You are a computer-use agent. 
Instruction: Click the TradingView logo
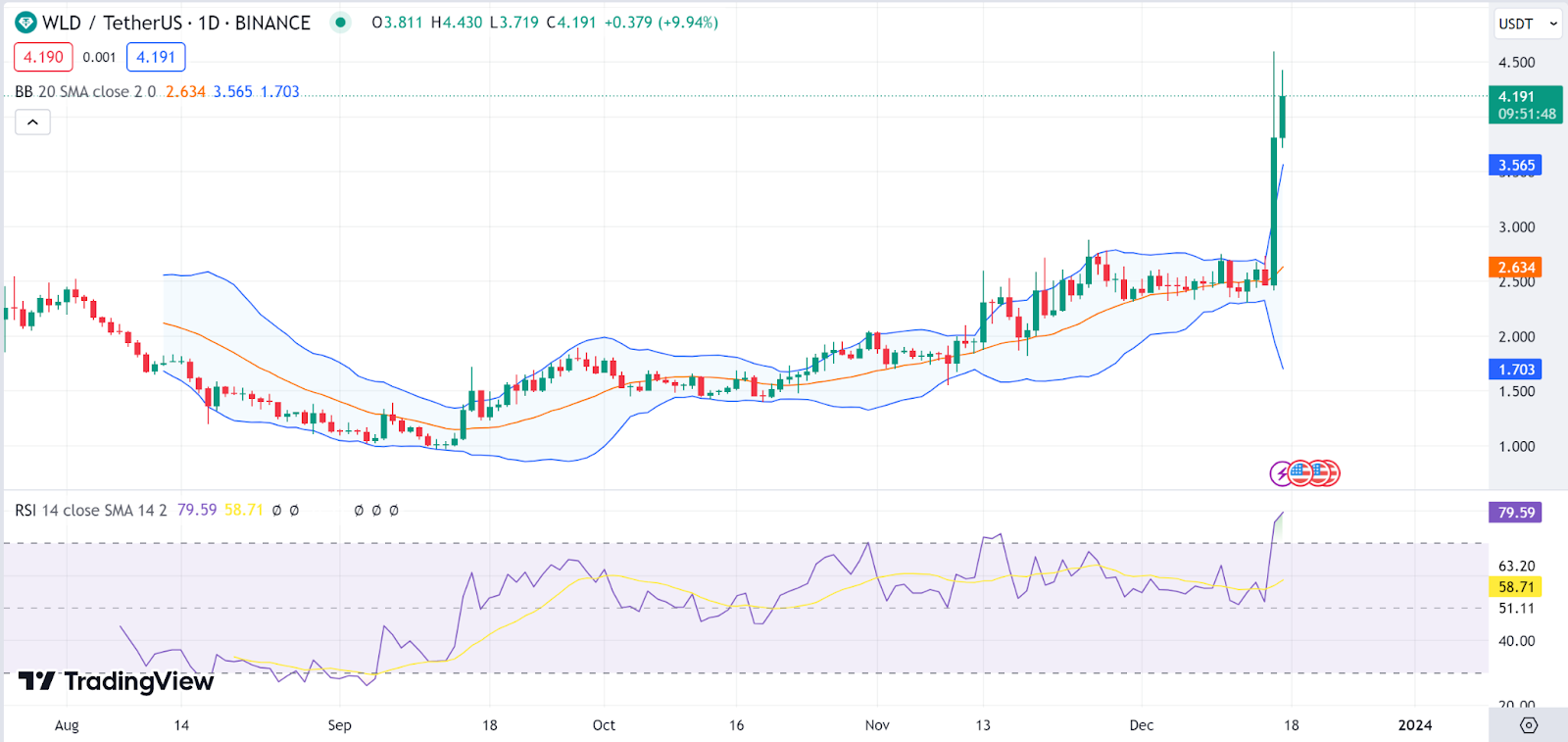pos(116,681)
